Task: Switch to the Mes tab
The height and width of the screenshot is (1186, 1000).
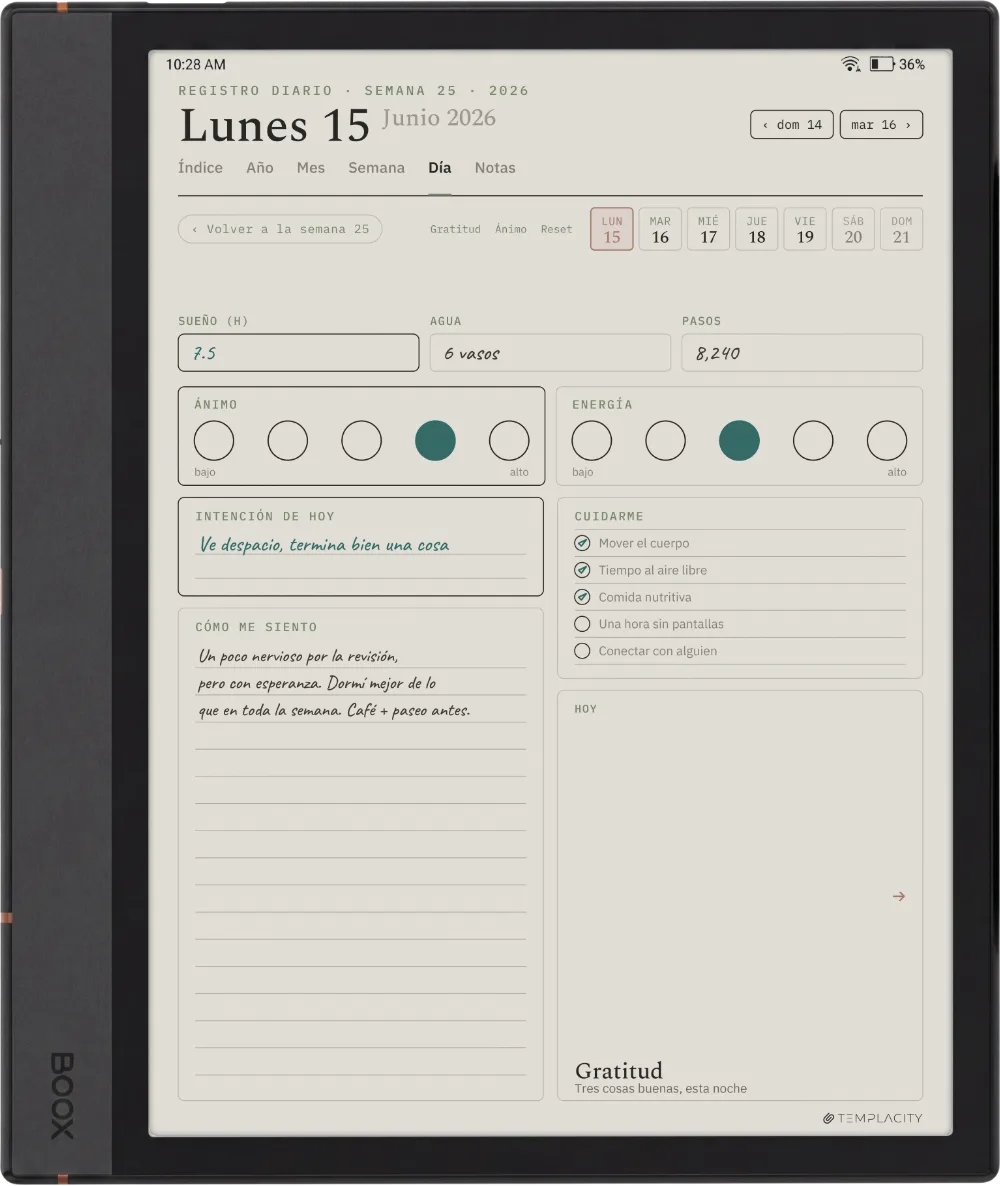Action: point(311,168)
